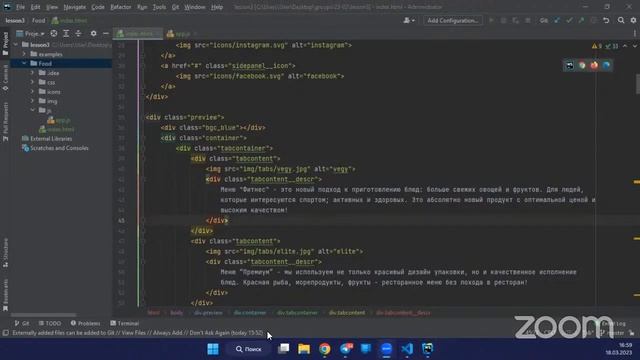Image resolution: width=640 pixels, height=360 pixels.
Task: Click div.tabcontainer in the breadcrumbs
Action: (297, 313)
